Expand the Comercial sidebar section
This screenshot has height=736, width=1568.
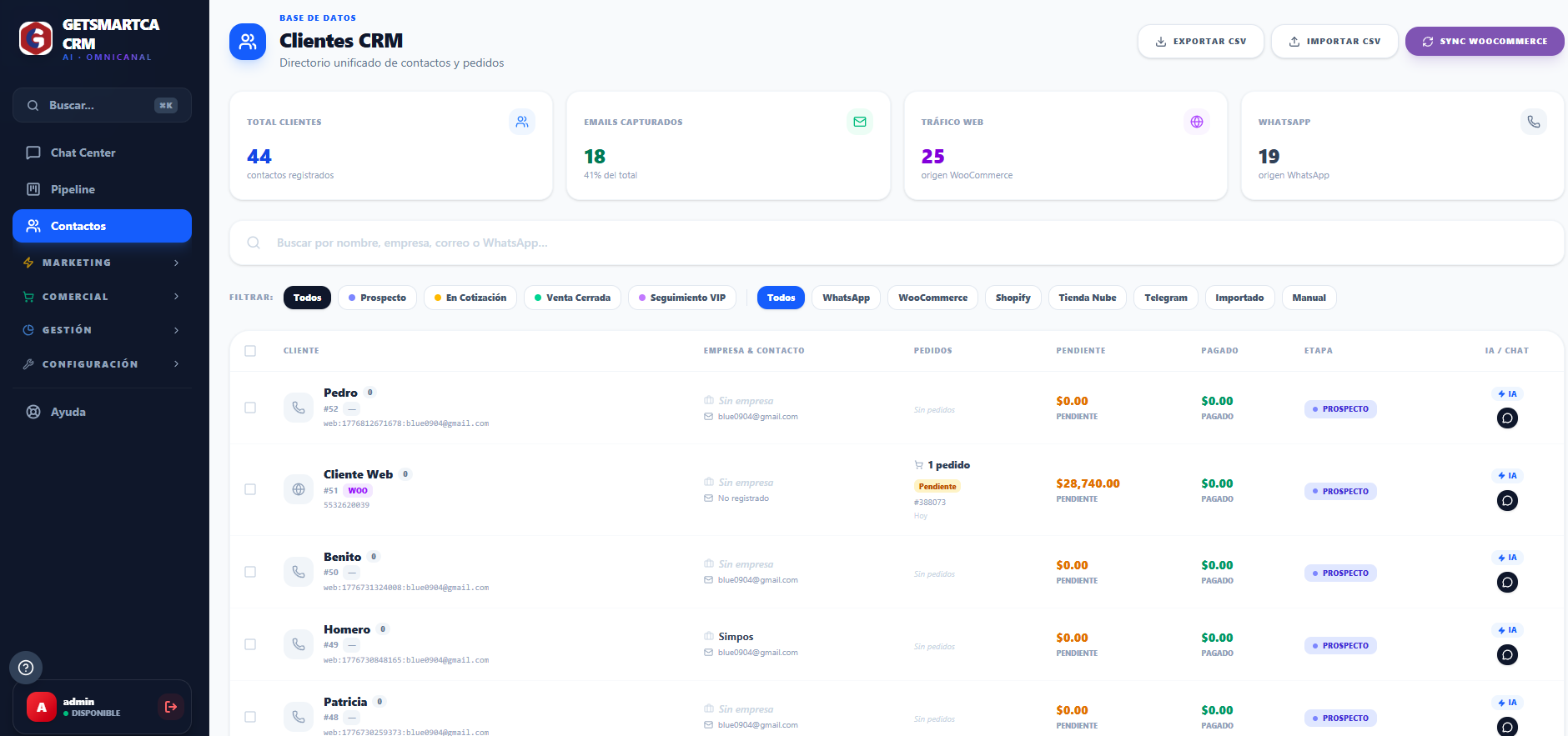coord(102,297)
